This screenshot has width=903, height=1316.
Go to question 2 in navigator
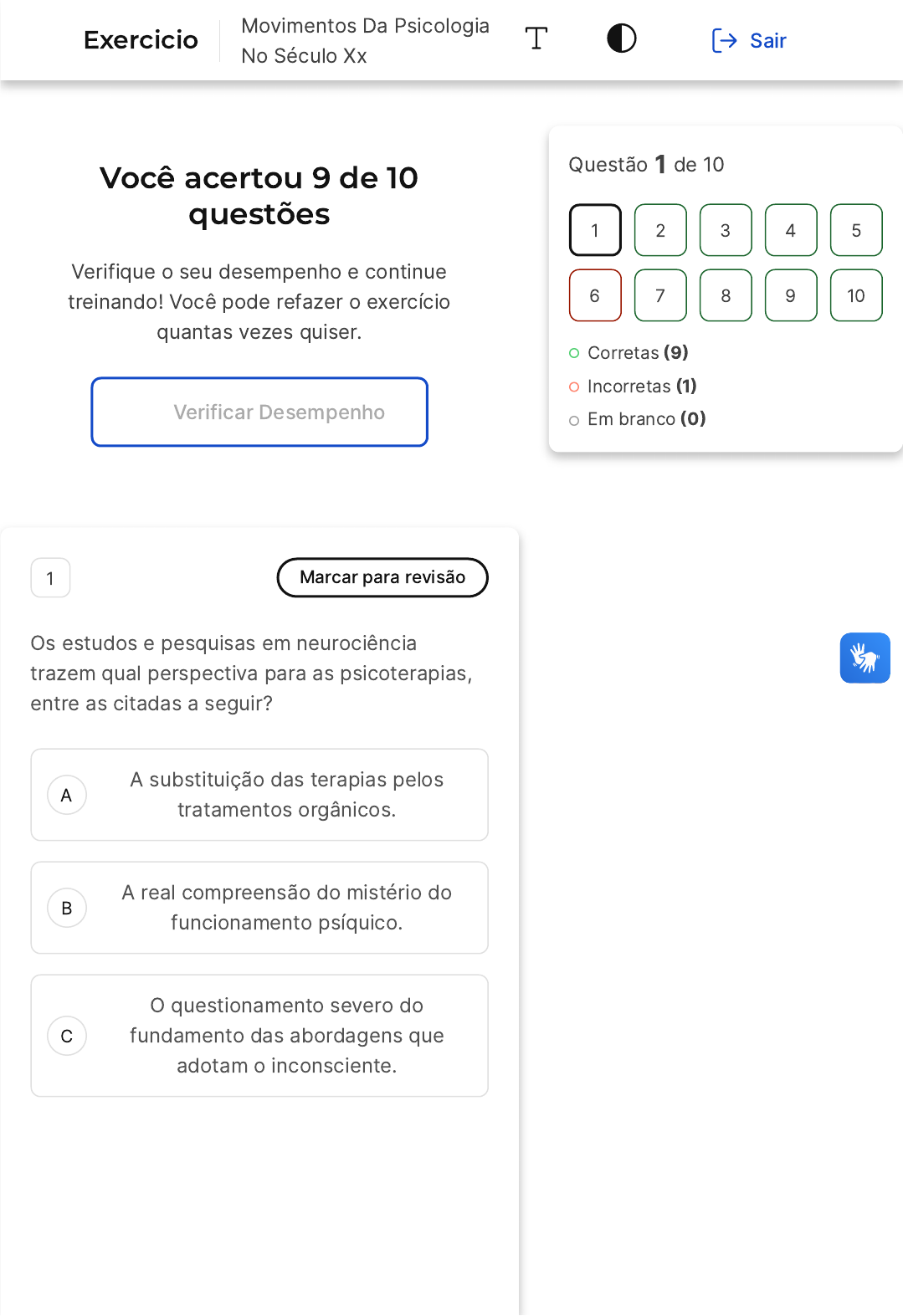660,230
